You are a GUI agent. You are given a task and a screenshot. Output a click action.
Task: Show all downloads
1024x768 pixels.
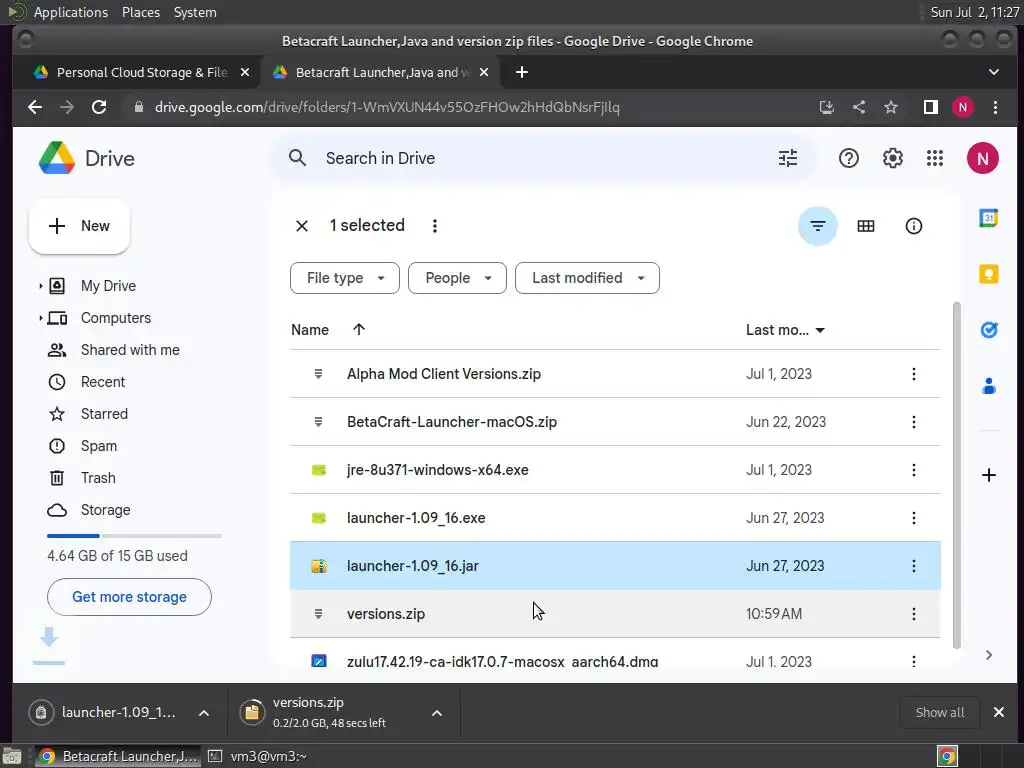pyautogui.click(x=940, y=712)
